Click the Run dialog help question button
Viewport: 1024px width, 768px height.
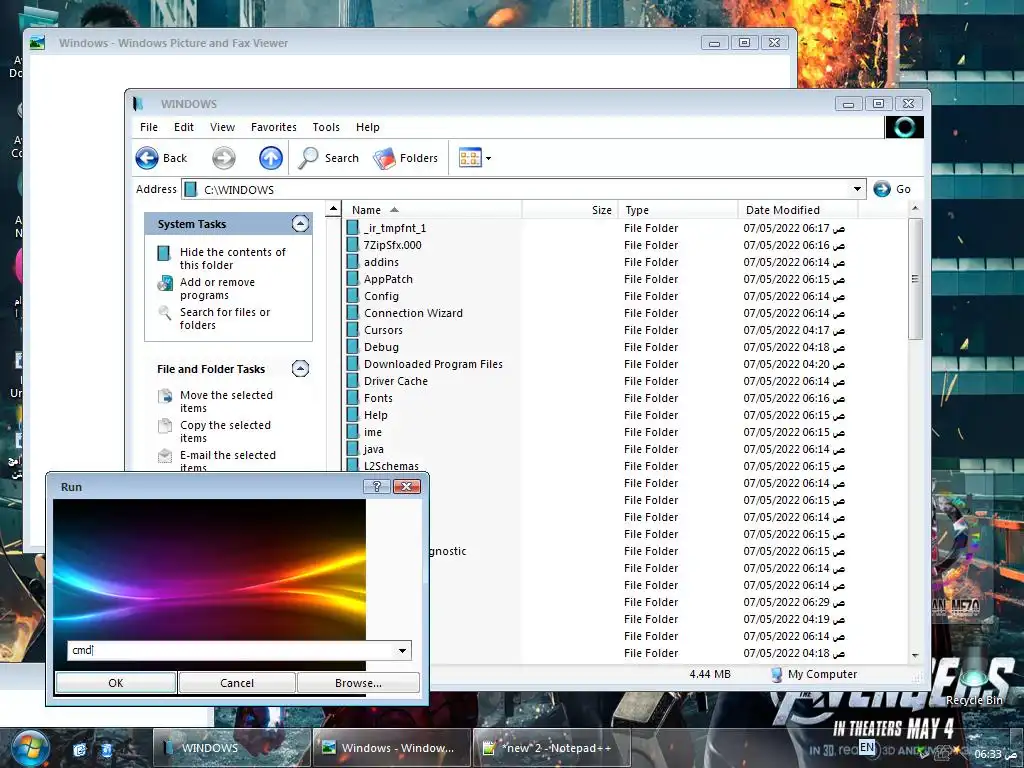click(376, 487)
